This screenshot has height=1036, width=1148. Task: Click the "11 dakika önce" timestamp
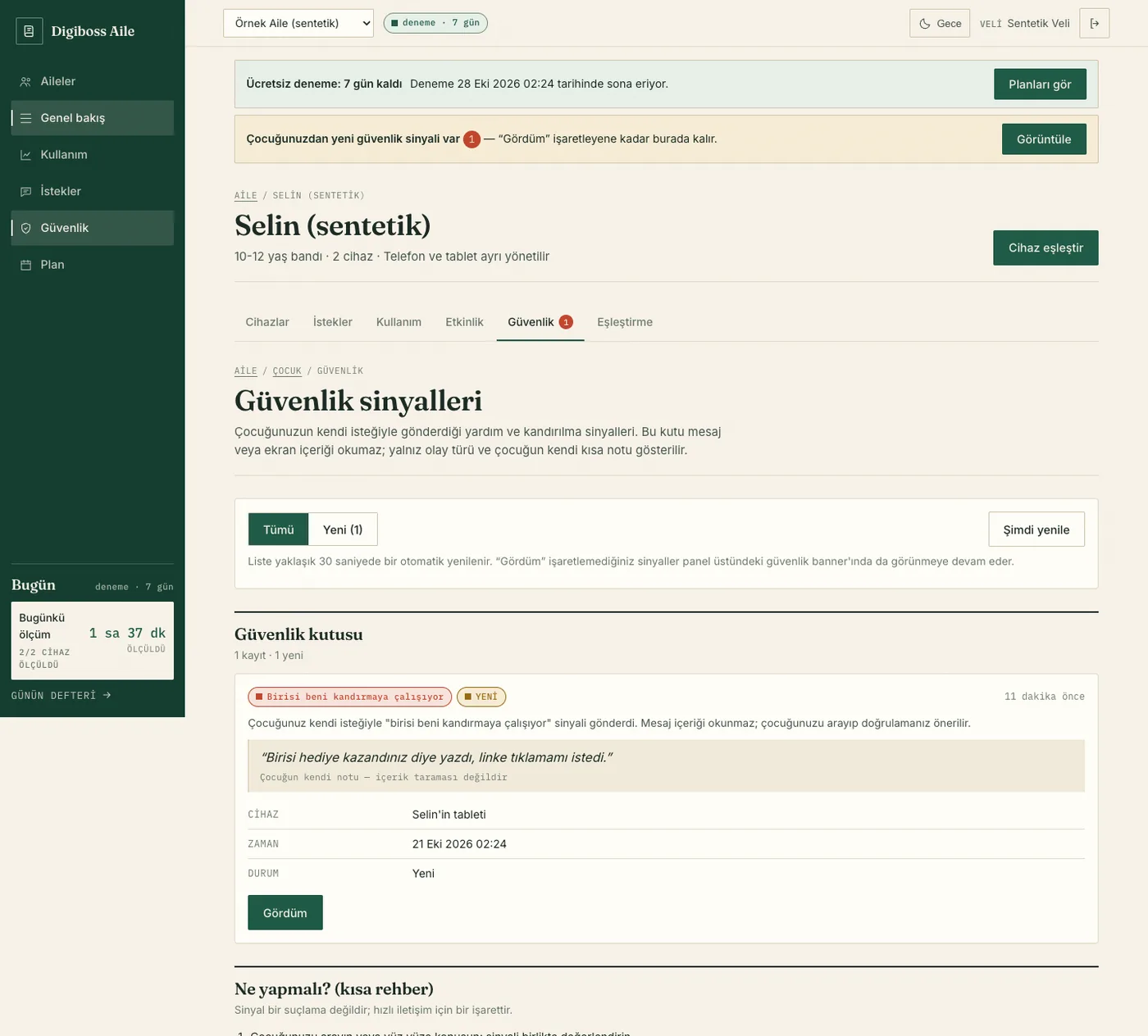[x=1045, y=697]
